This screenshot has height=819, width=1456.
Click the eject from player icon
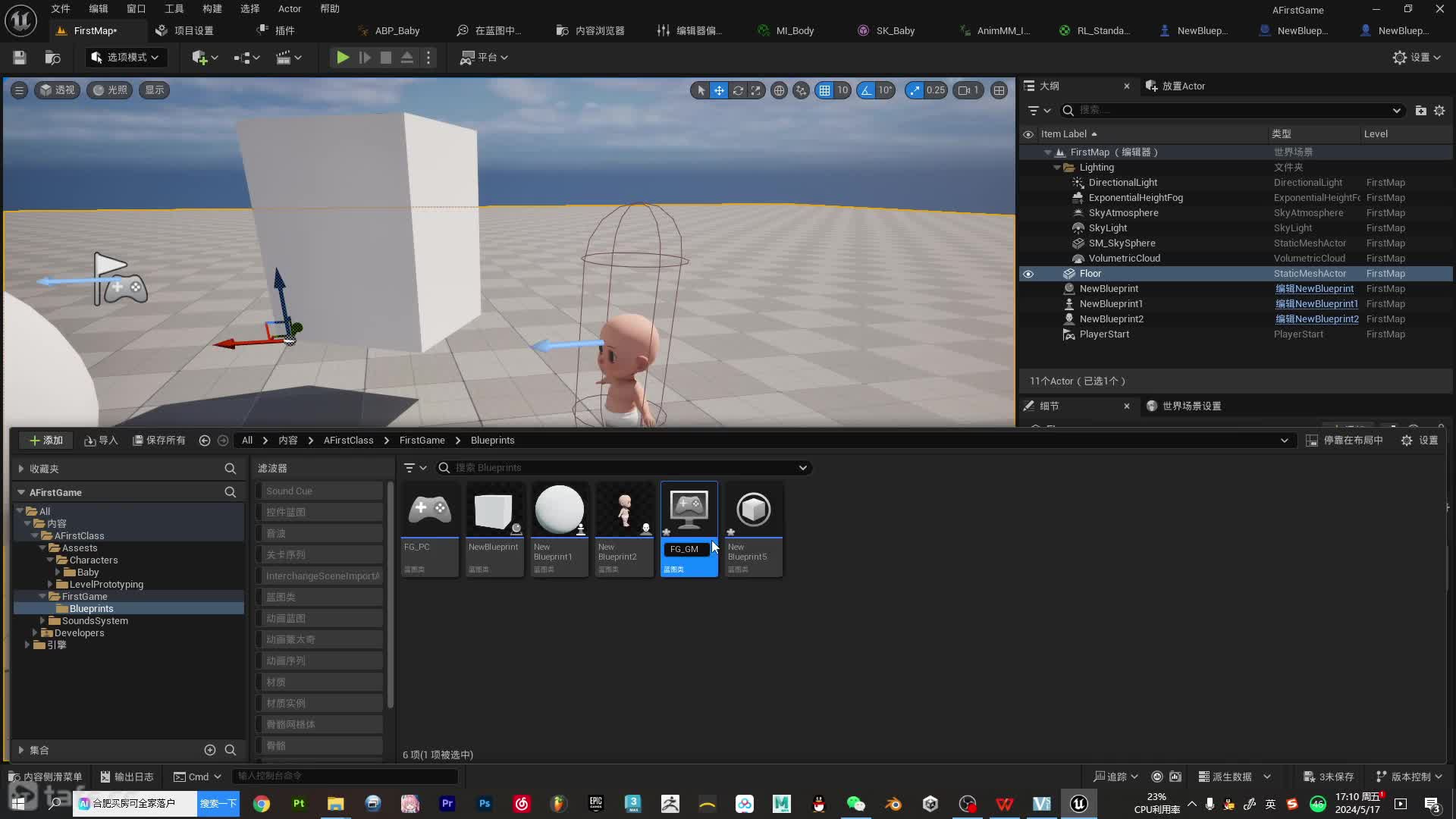click(x=407, y=58)
